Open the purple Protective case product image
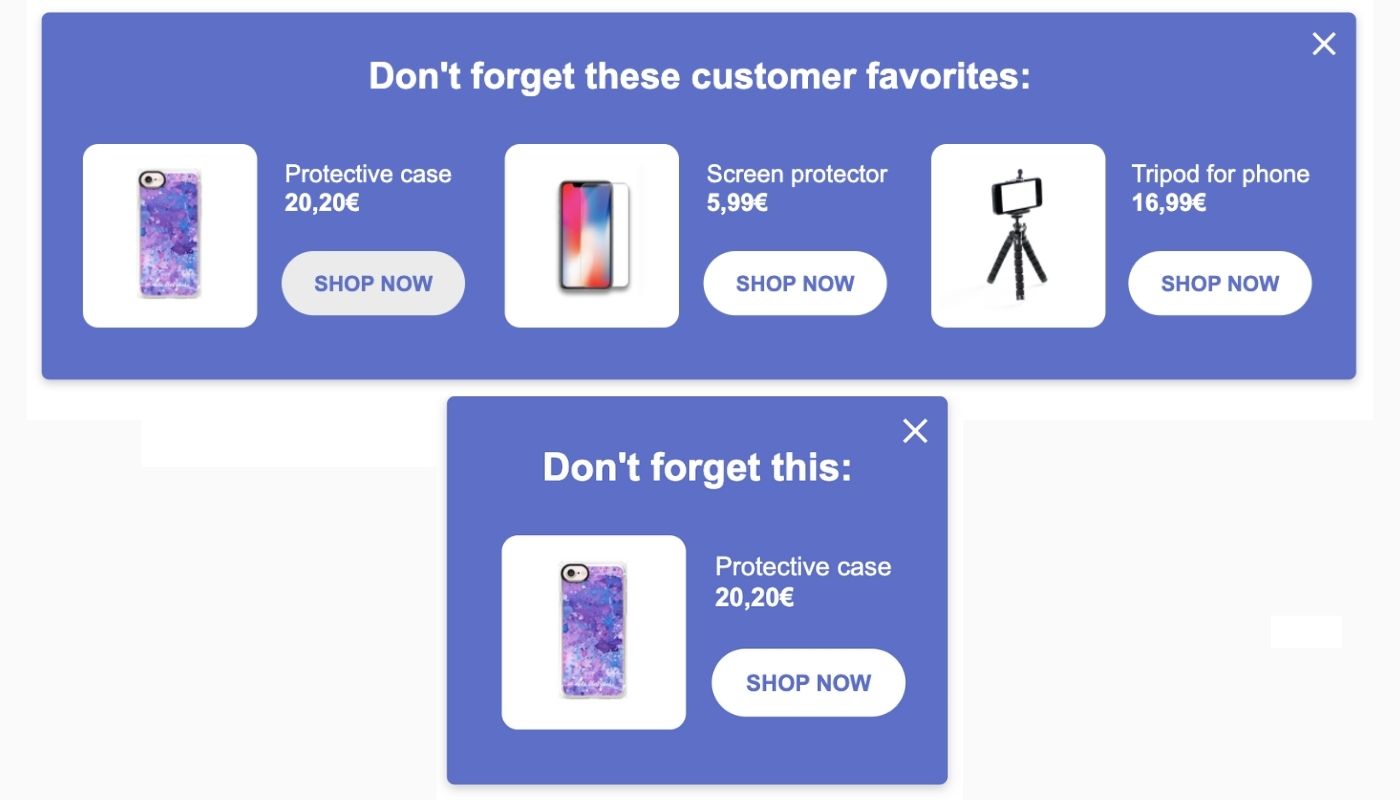The width and height of the screenshot is (1400, 800). click(170, 234)
